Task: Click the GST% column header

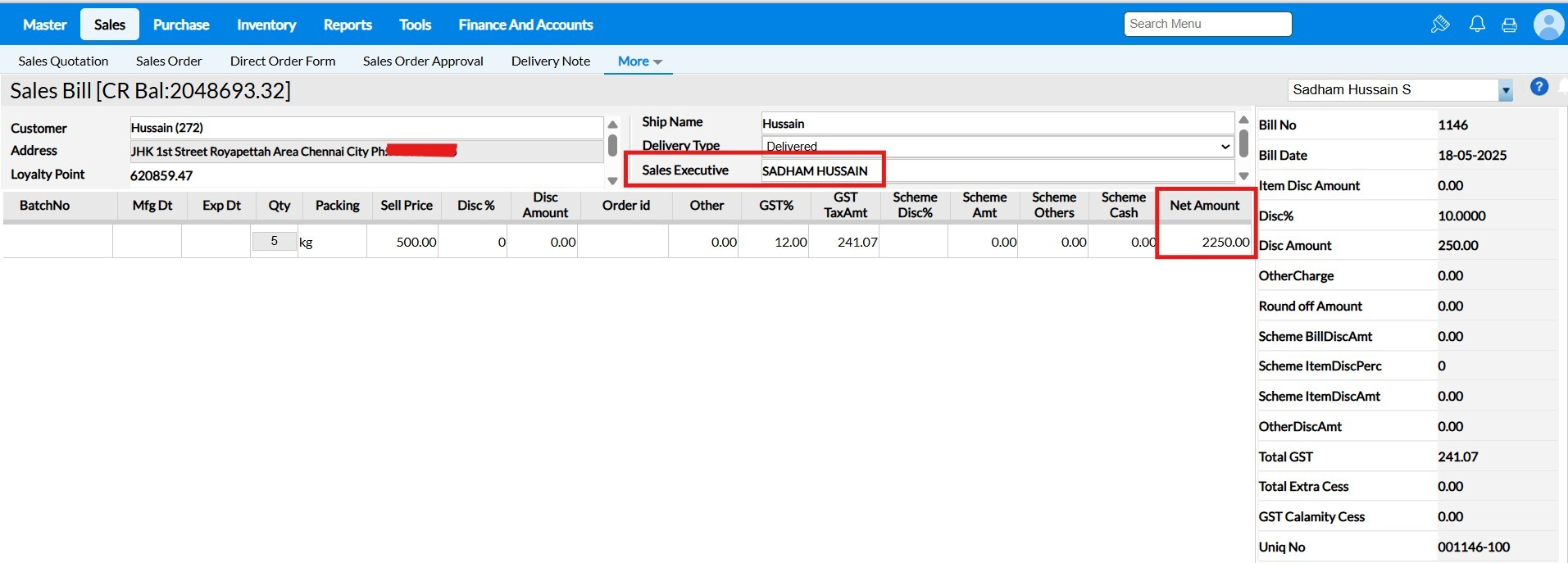Action: point(776,205)
